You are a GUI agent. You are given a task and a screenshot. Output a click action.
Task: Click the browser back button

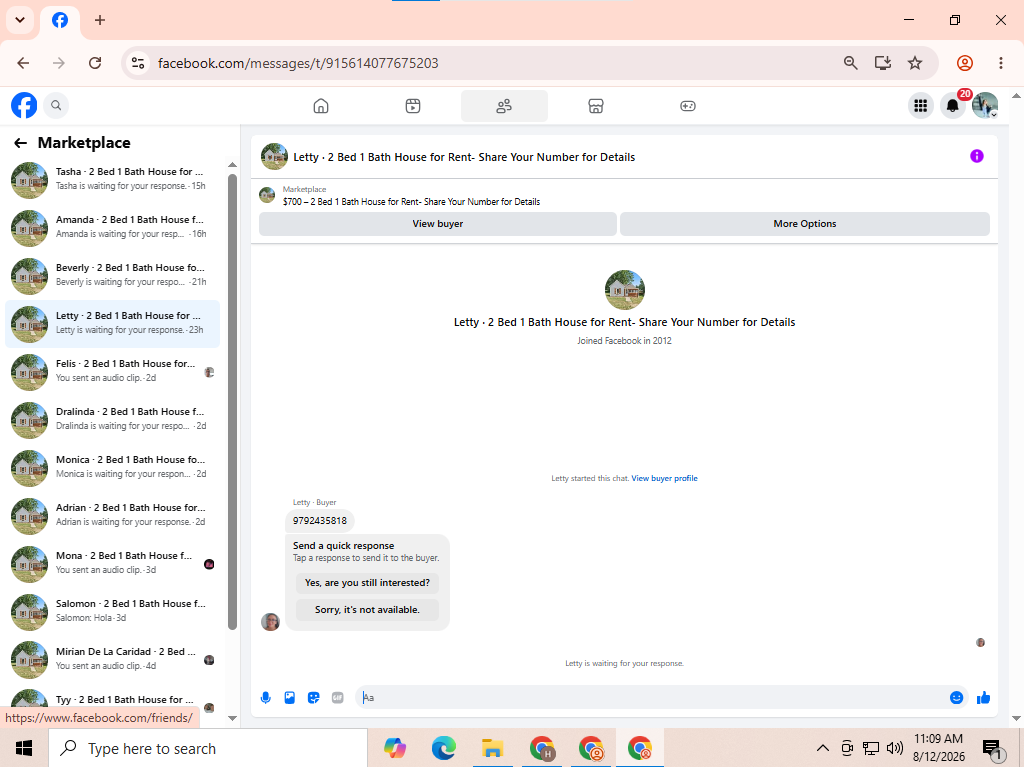tap(24, 63)
